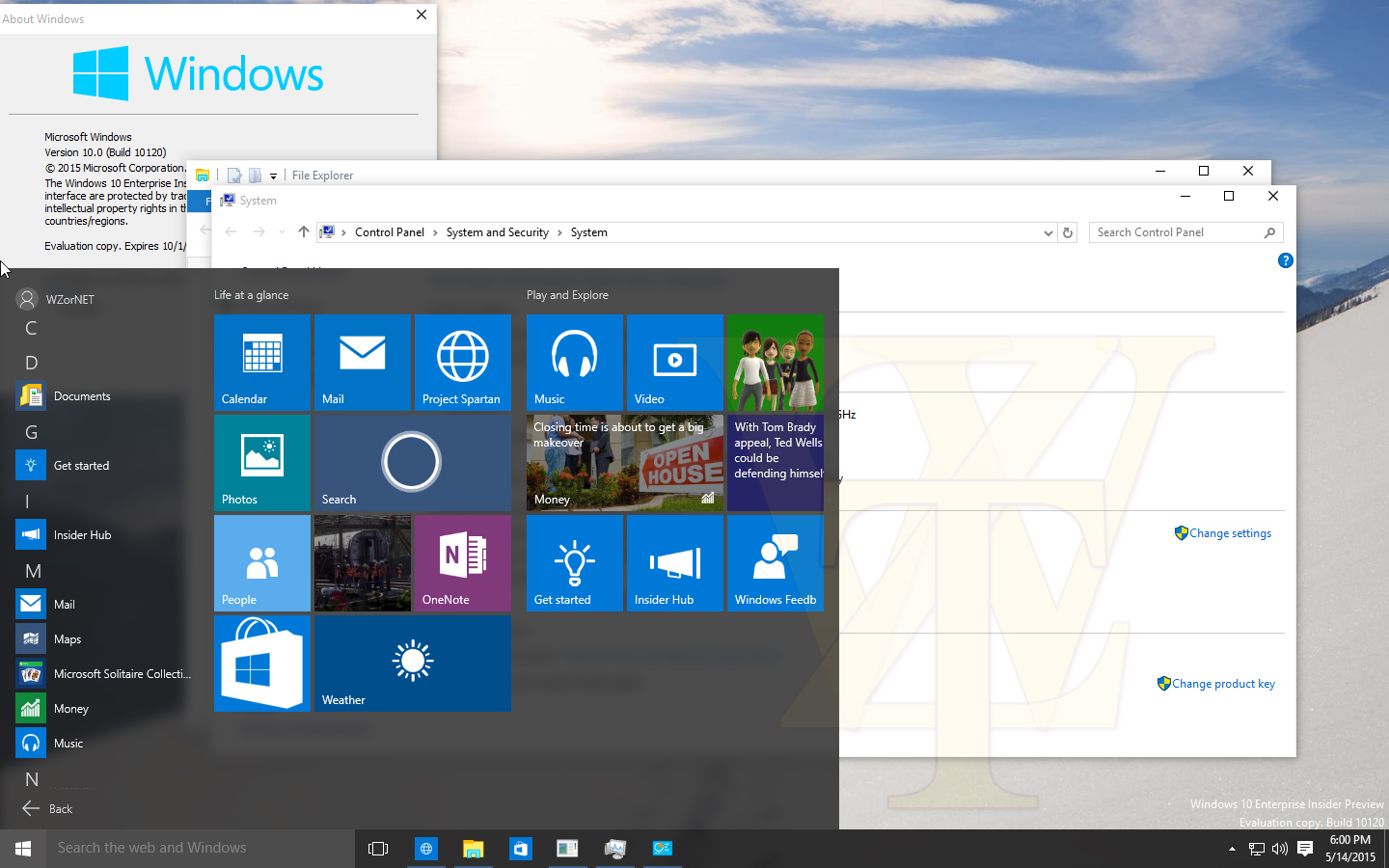Expand chevron after System and Security breadcrumb
This screenshot has width=1389, height=868.
pyautogui.click(x=558, y=232)
